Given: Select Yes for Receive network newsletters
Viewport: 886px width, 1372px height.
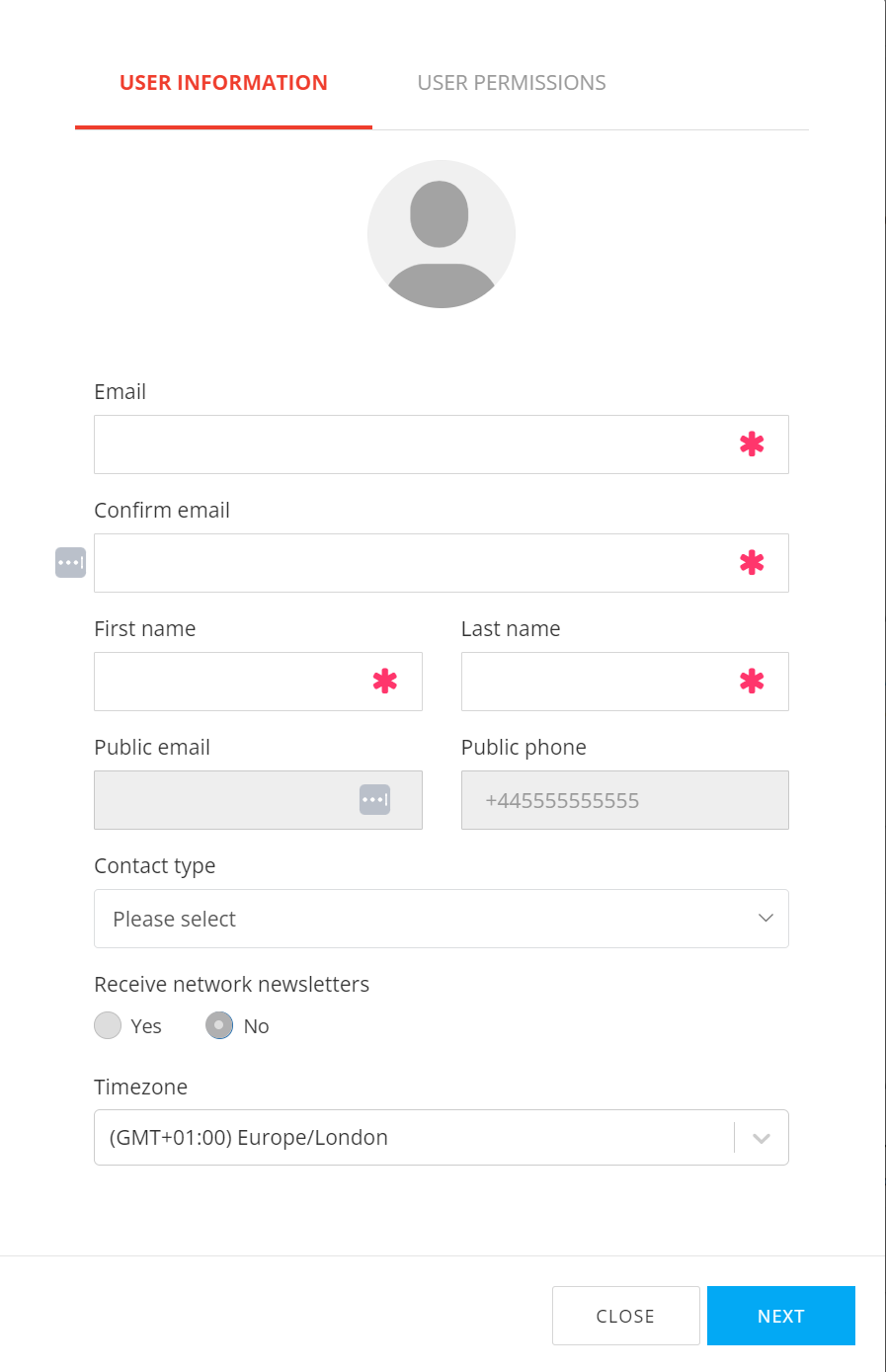Looking at the screenshot, I should click(x=108, y=1025).
